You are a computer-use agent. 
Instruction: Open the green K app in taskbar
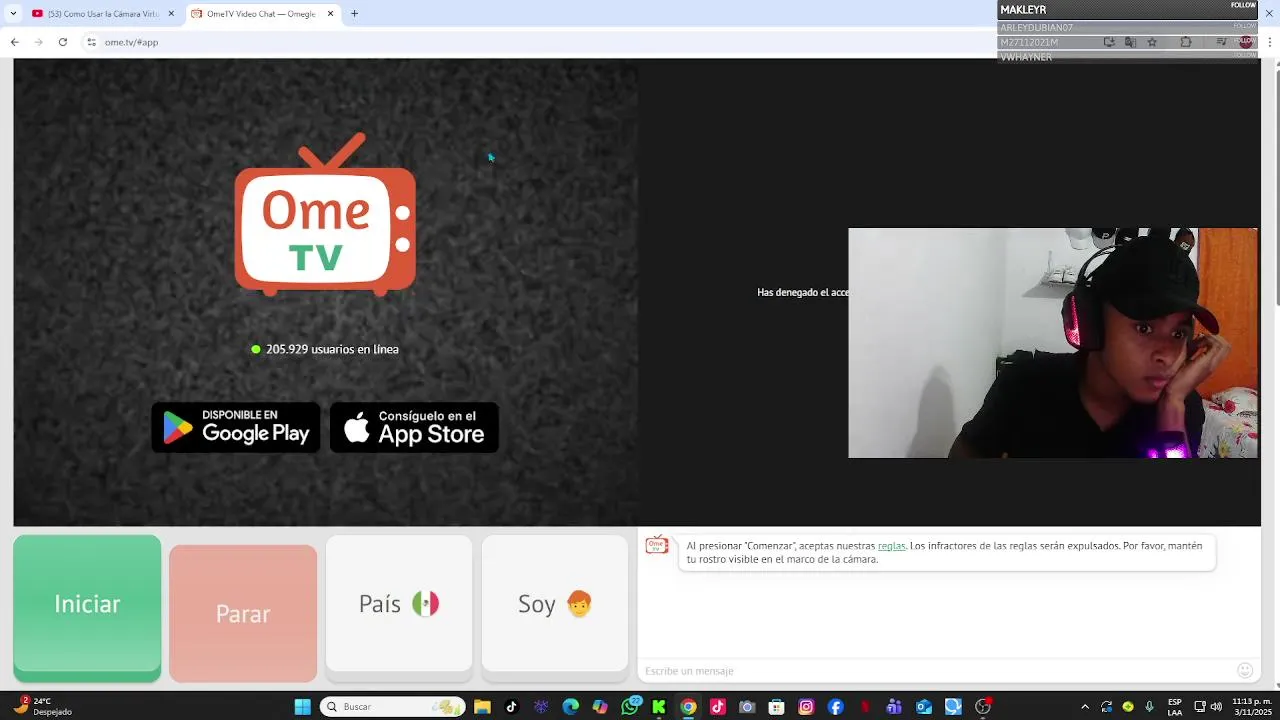coord(659,707)
